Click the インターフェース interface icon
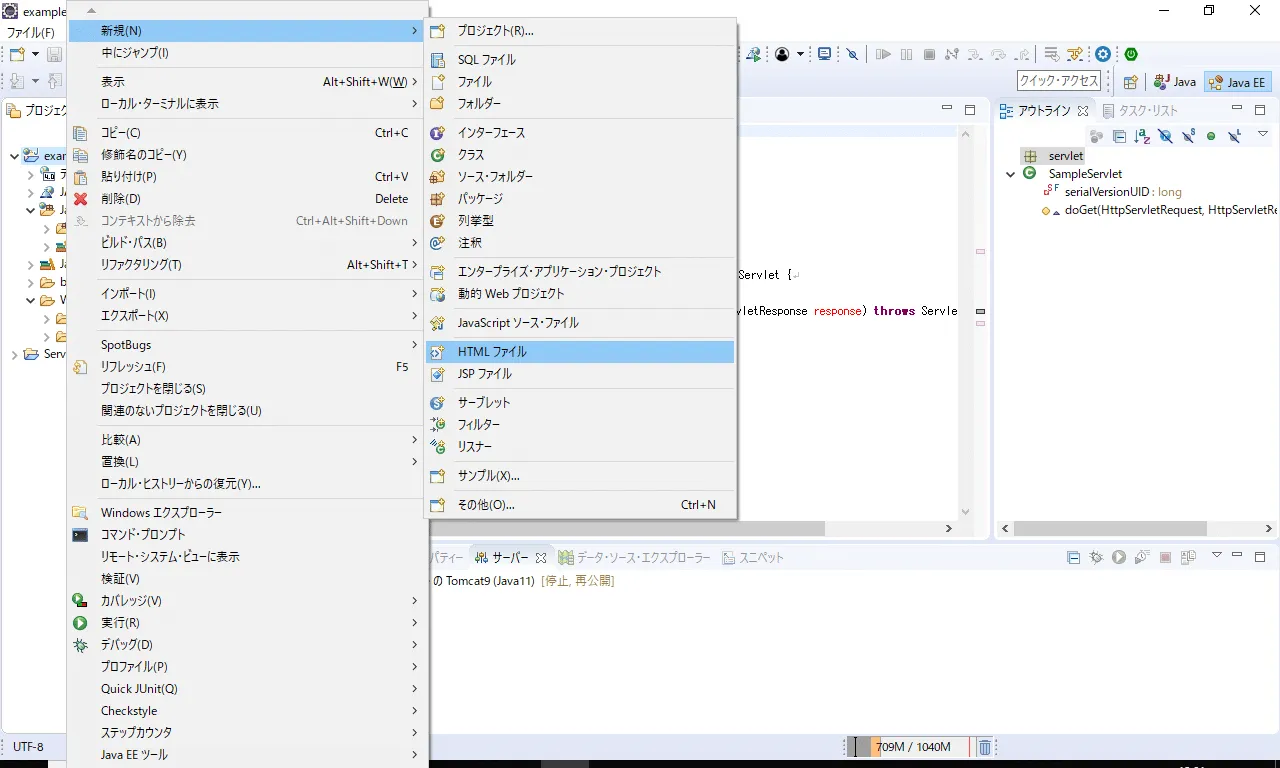Screen dimensions: 1280x768 pyautogui.click(x=437, y=133)
